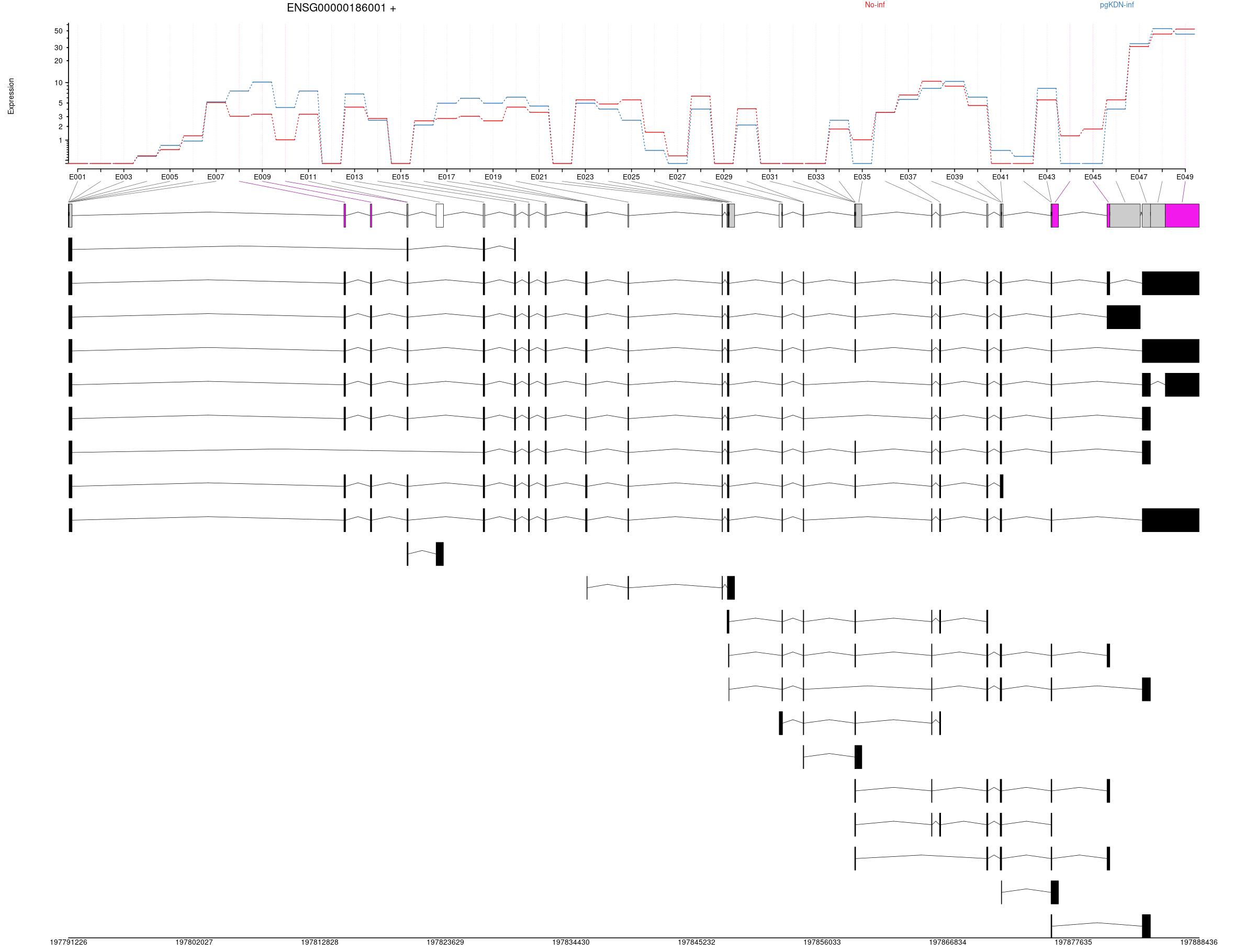Click exon label E031

(769, 177)
